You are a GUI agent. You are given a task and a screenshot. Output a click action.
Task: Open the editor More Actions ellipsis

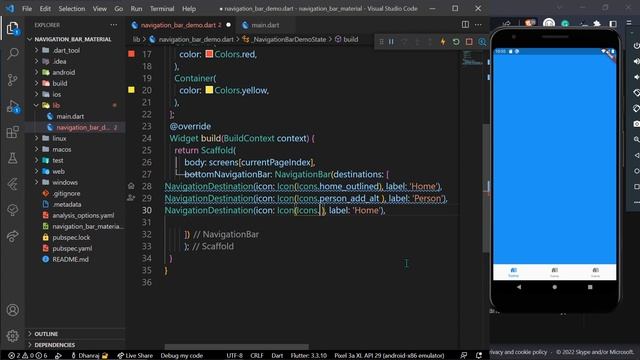[x=478, y=24]
